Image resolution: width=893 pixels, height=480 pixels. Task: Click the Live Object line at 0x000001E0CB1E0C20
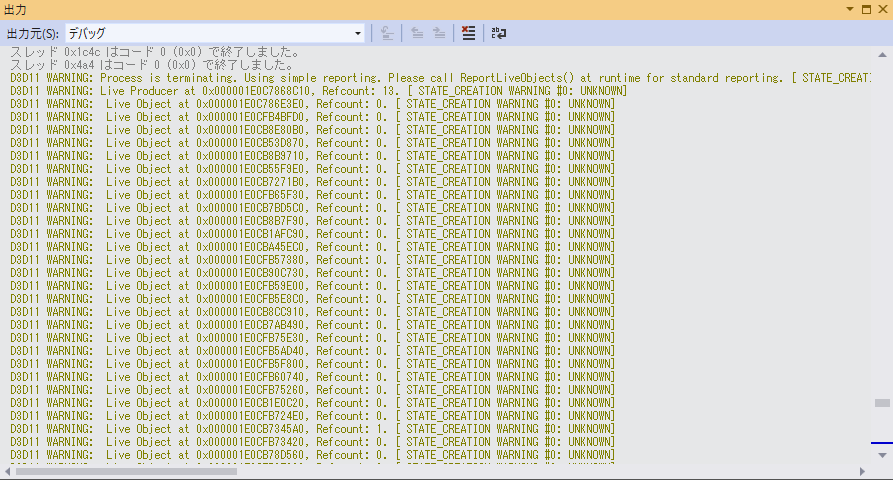[x=313, y=403]
